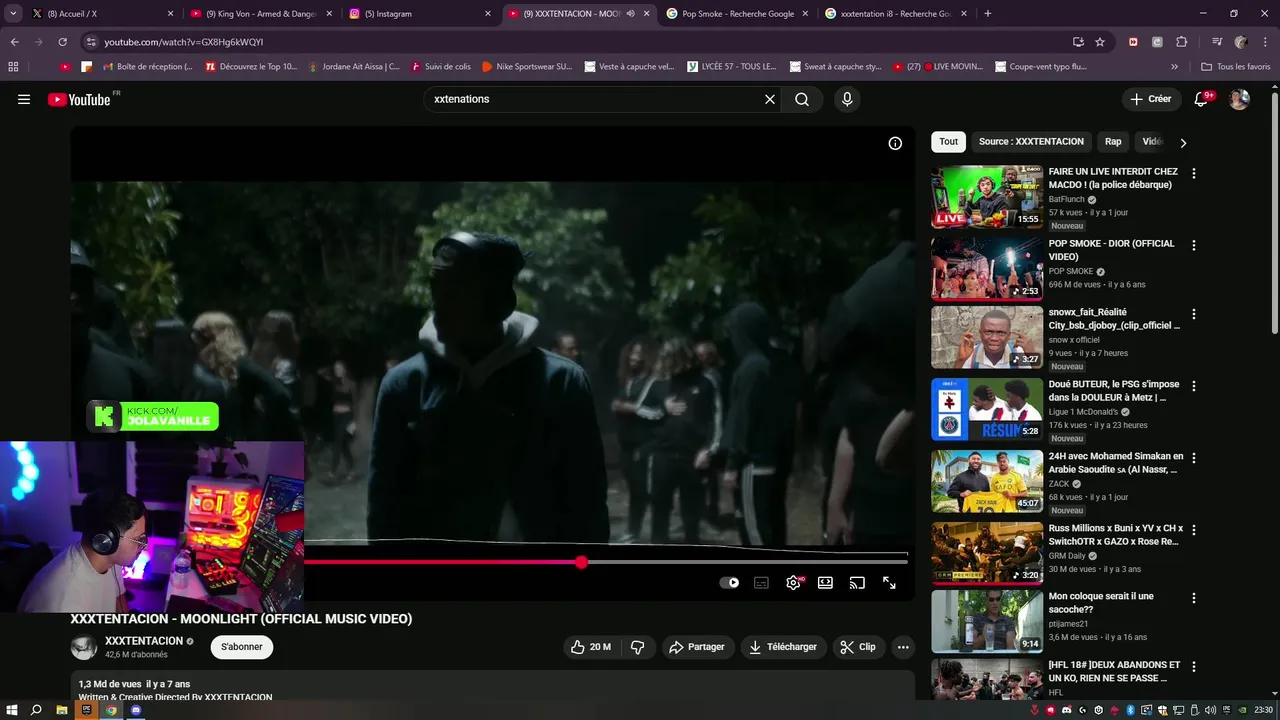Open Chrome extensions puzzle icon
1280x720 pixels.
click(x=1182, y=42)
